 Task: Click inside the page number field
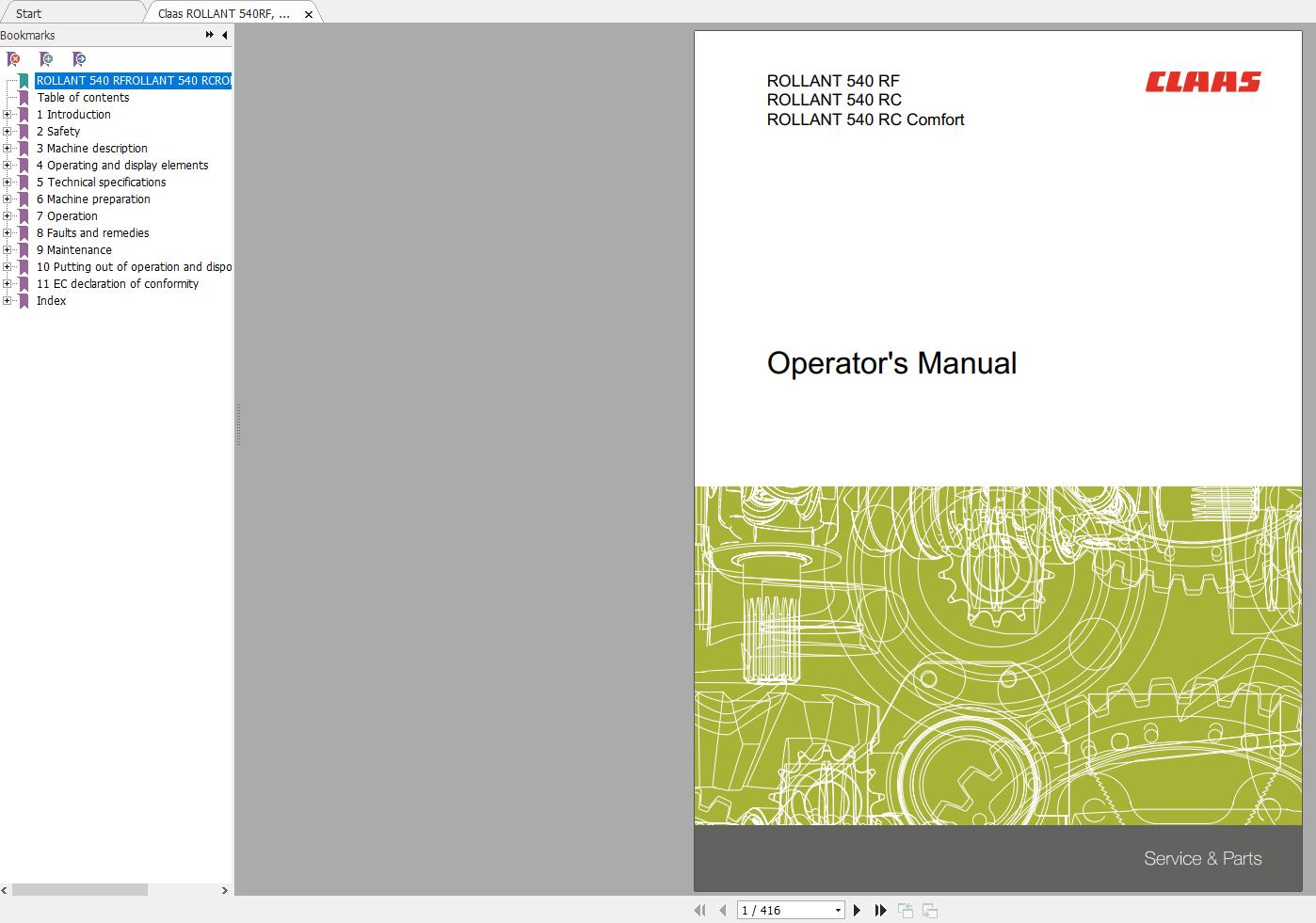click(772, 910)
